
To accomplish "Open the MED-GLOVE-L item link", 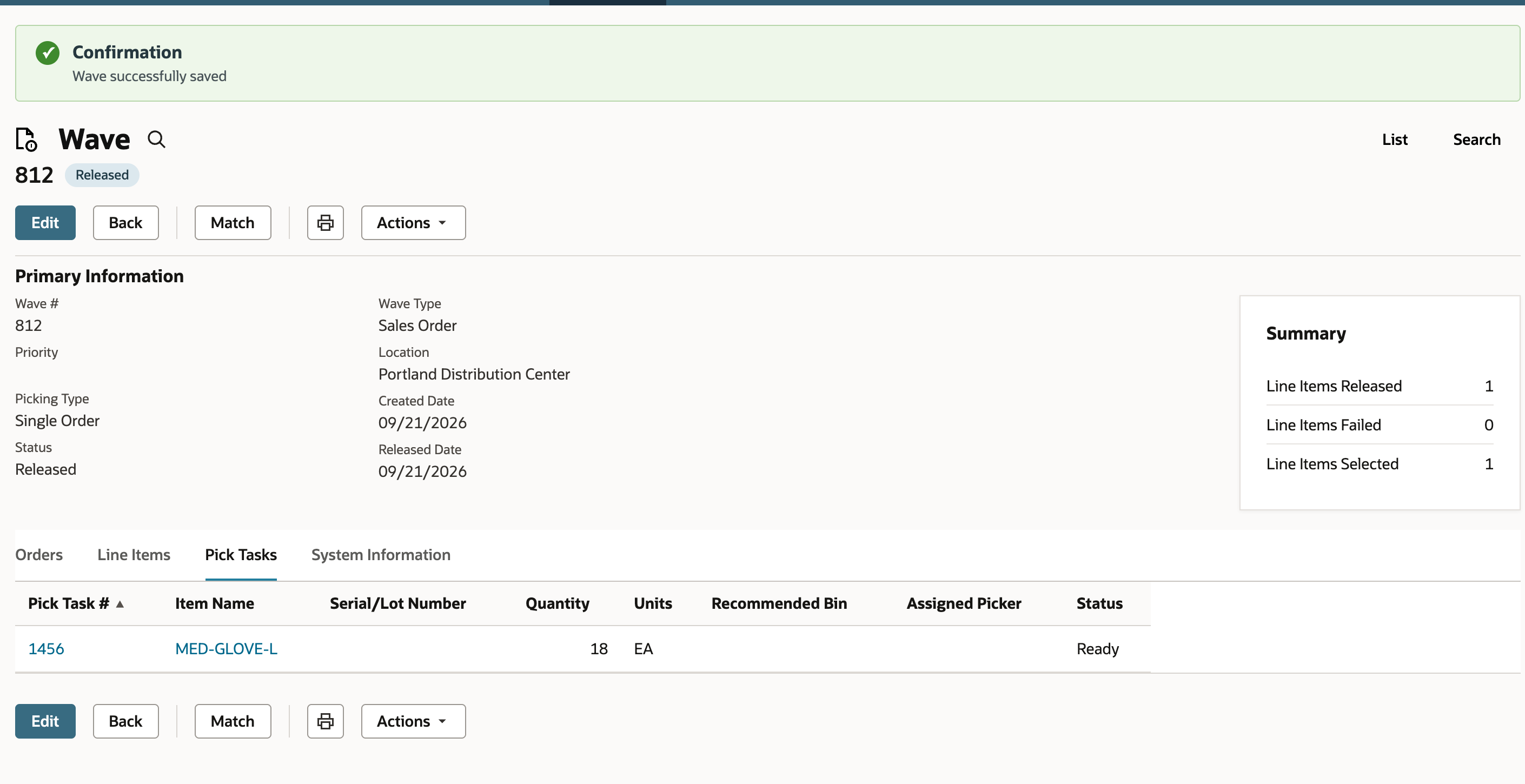I will [x=226, y=648].
